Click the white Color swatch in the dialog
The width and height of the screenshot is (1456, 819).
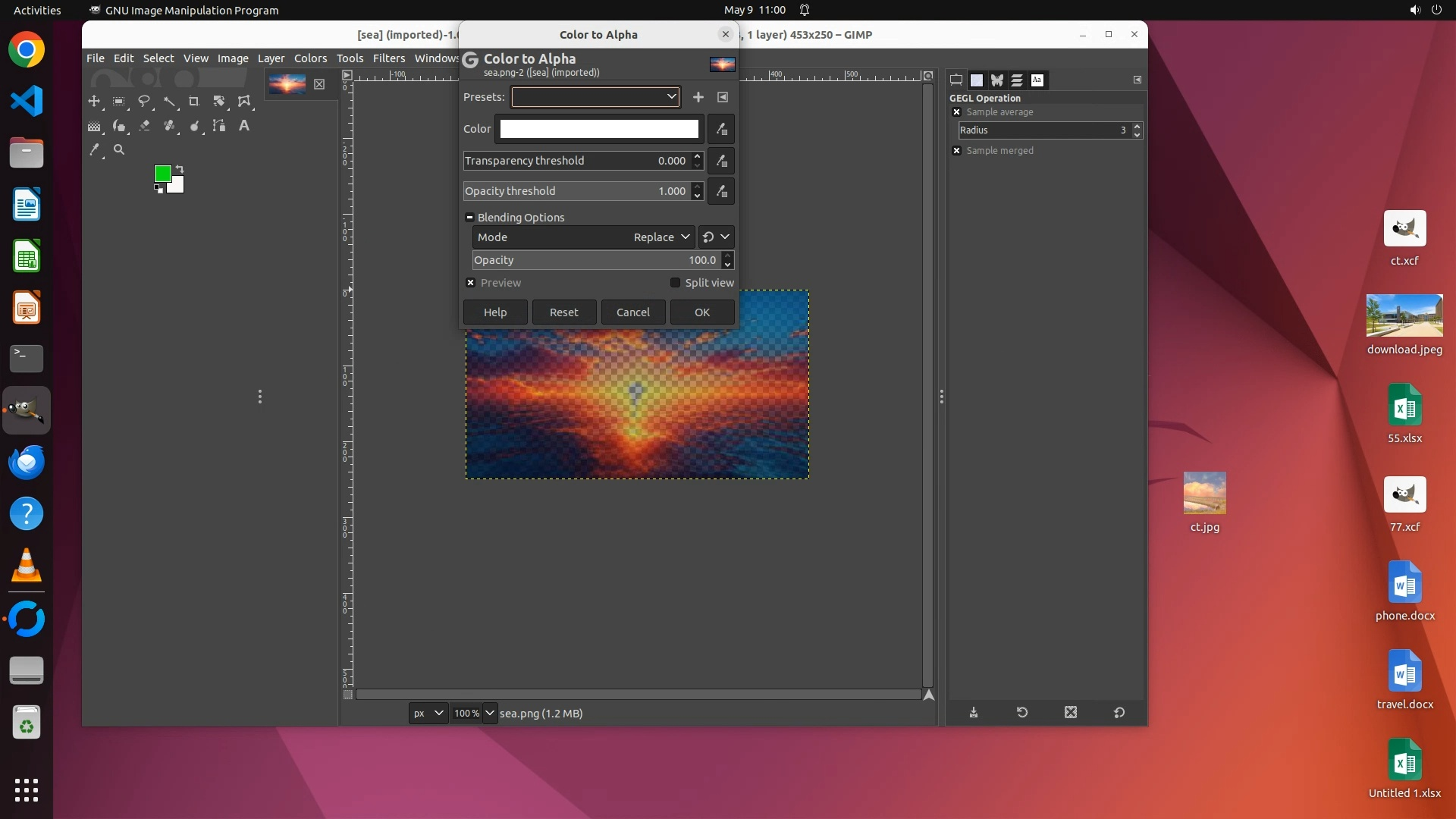coord(598,129)
